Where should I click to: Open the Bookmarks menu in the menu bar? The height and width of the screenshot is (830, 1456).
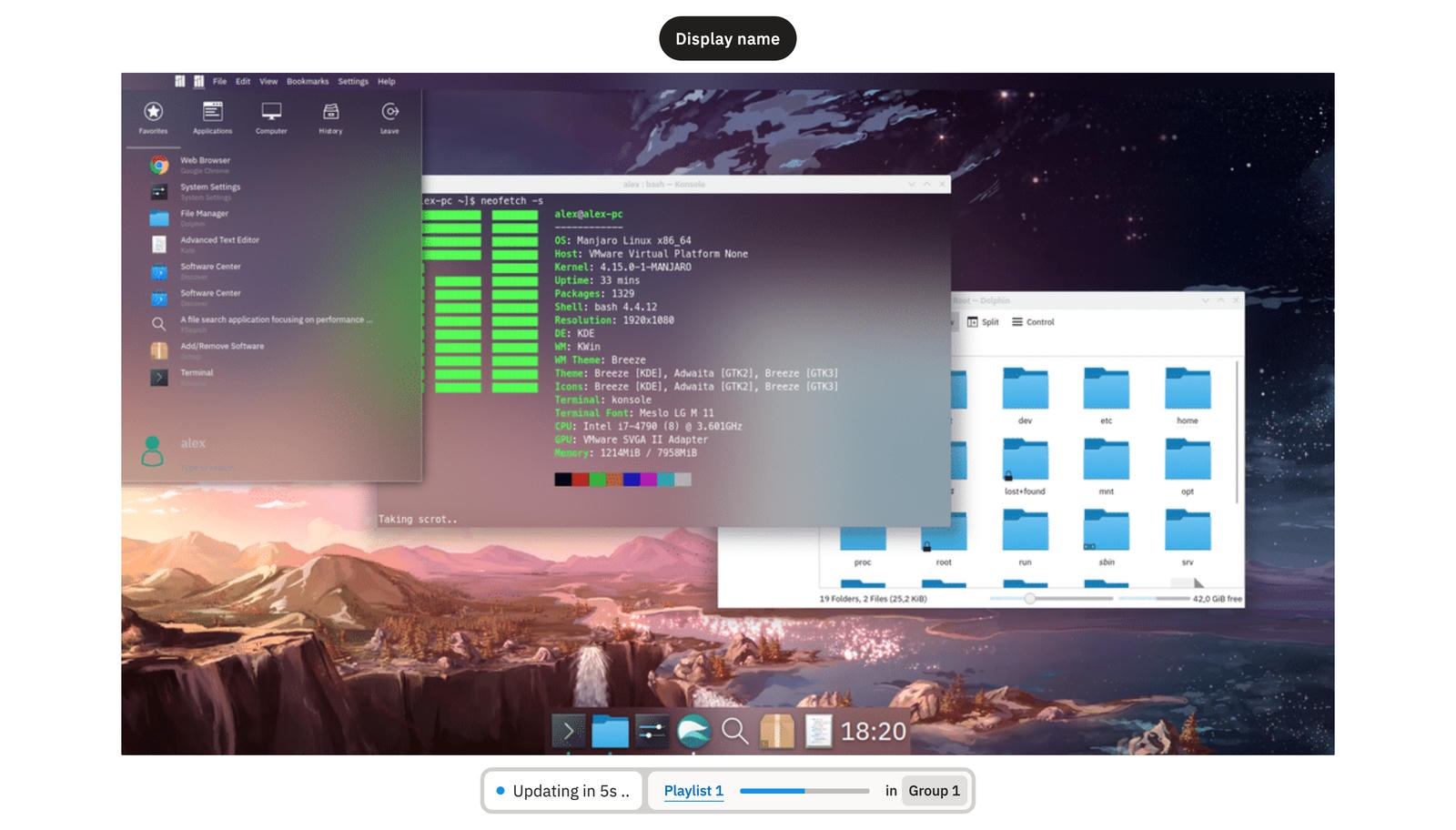coord(308,82)
